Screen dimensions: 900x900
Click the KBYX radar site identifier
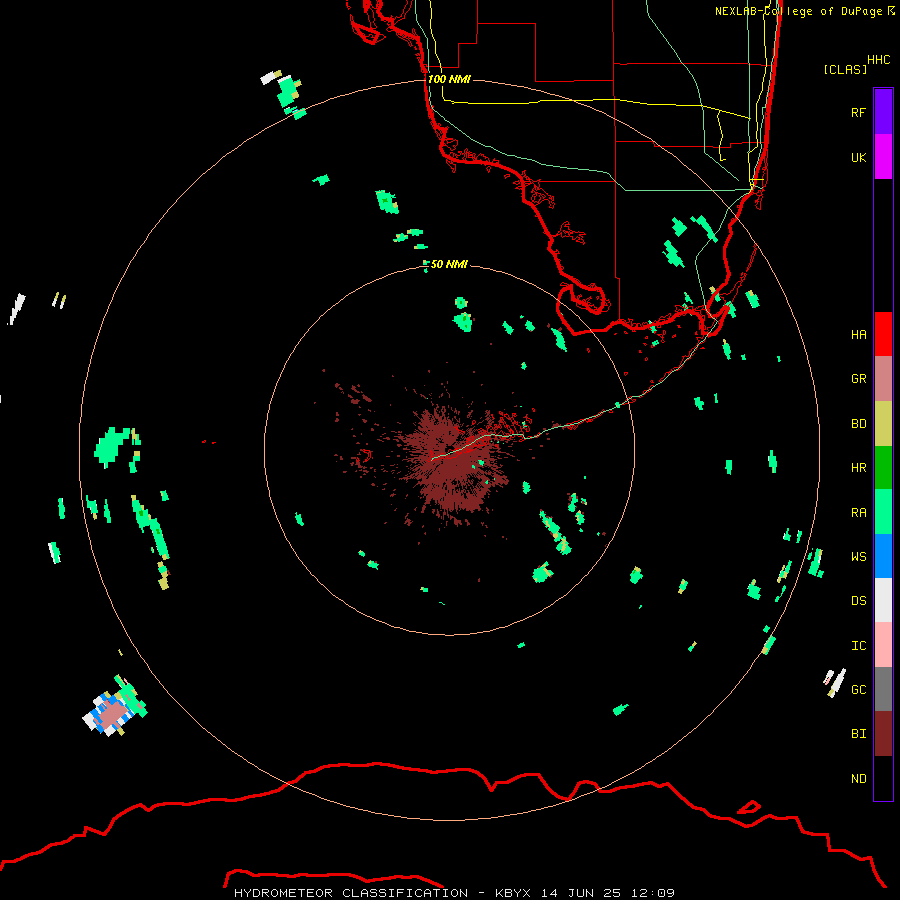(x=513, y=893)
